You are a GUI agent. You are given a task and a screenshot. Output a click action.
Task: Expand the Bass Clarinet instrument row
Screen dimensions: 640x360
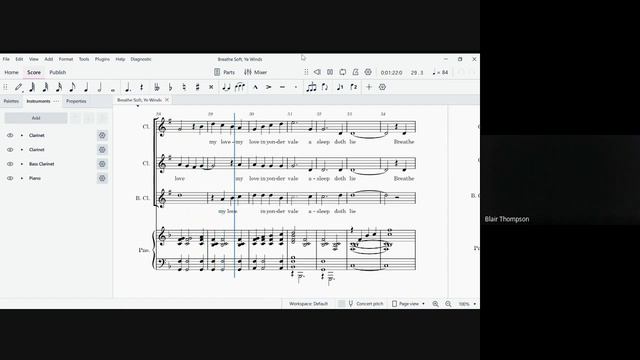tap(22, 164)
